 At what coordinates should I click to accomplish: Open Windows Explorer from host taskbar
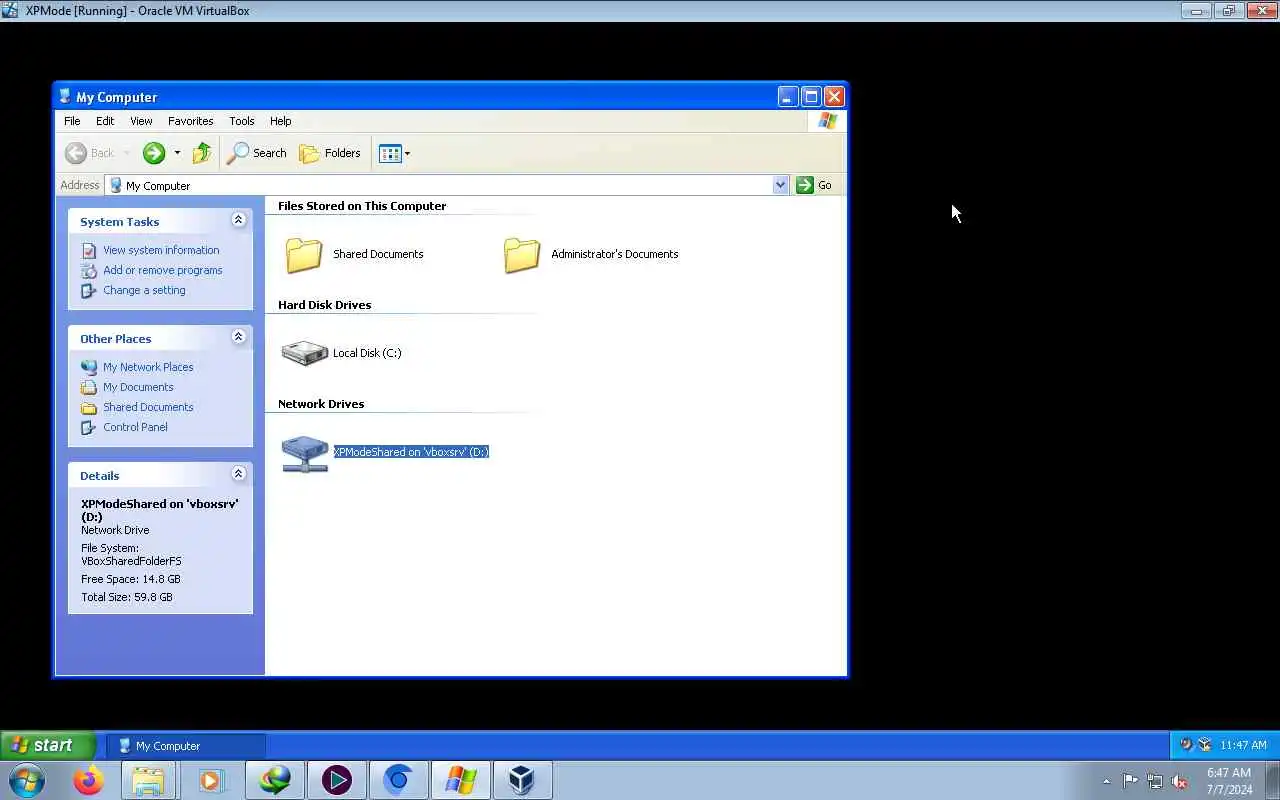(x=148, y=780)
